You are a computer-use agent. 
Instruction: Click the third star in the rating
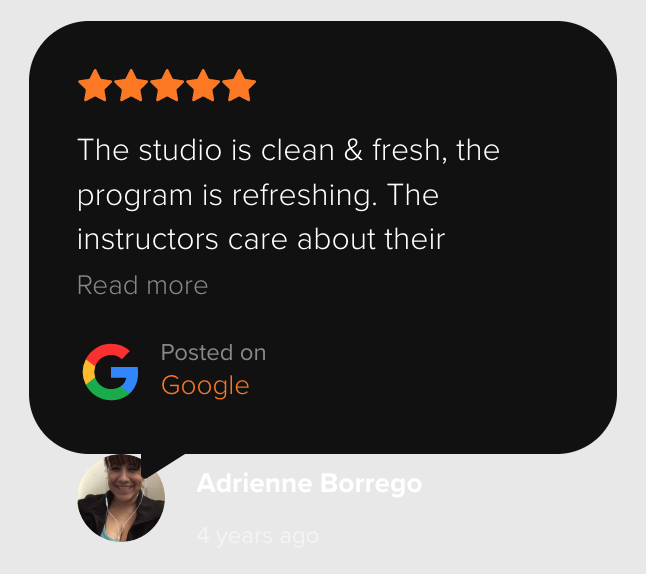tap(167, 85)
